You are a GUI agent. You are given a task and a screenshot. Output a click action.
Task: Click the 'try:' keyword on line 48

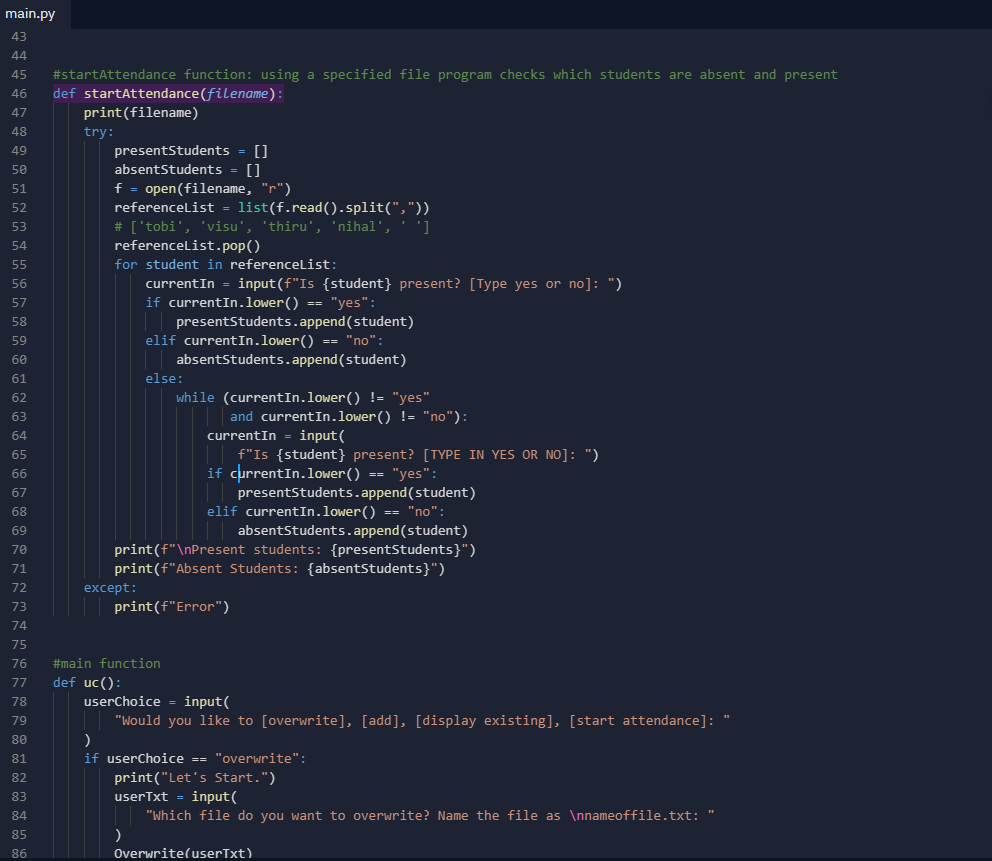pyautogui.click(x=99, y=132)
